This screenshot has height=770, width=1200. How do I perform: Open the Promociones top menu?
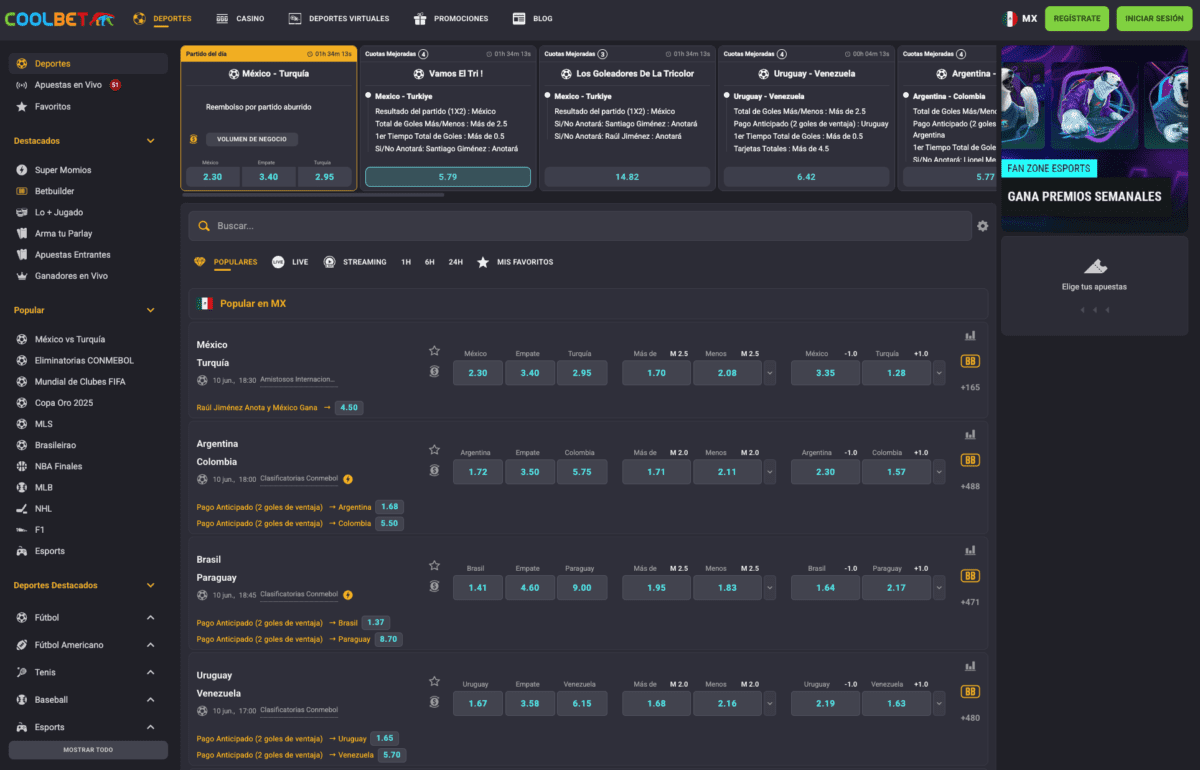pyautogui.click(x=451, y=19)
